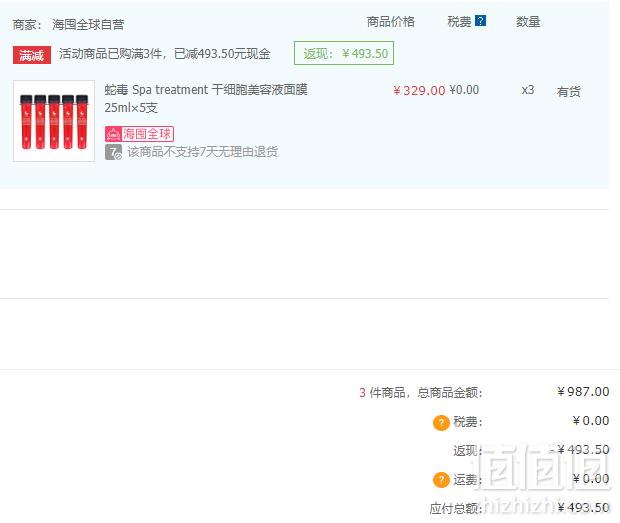
Task: Click the 应付总额 payable total label
Action: 456,508
